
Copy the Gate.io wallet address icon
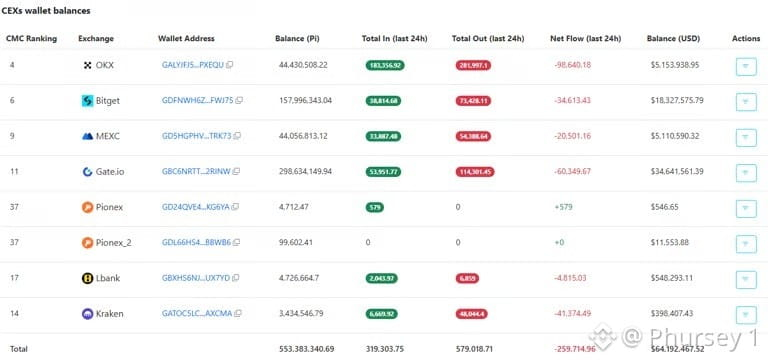(x=236, y=171)
